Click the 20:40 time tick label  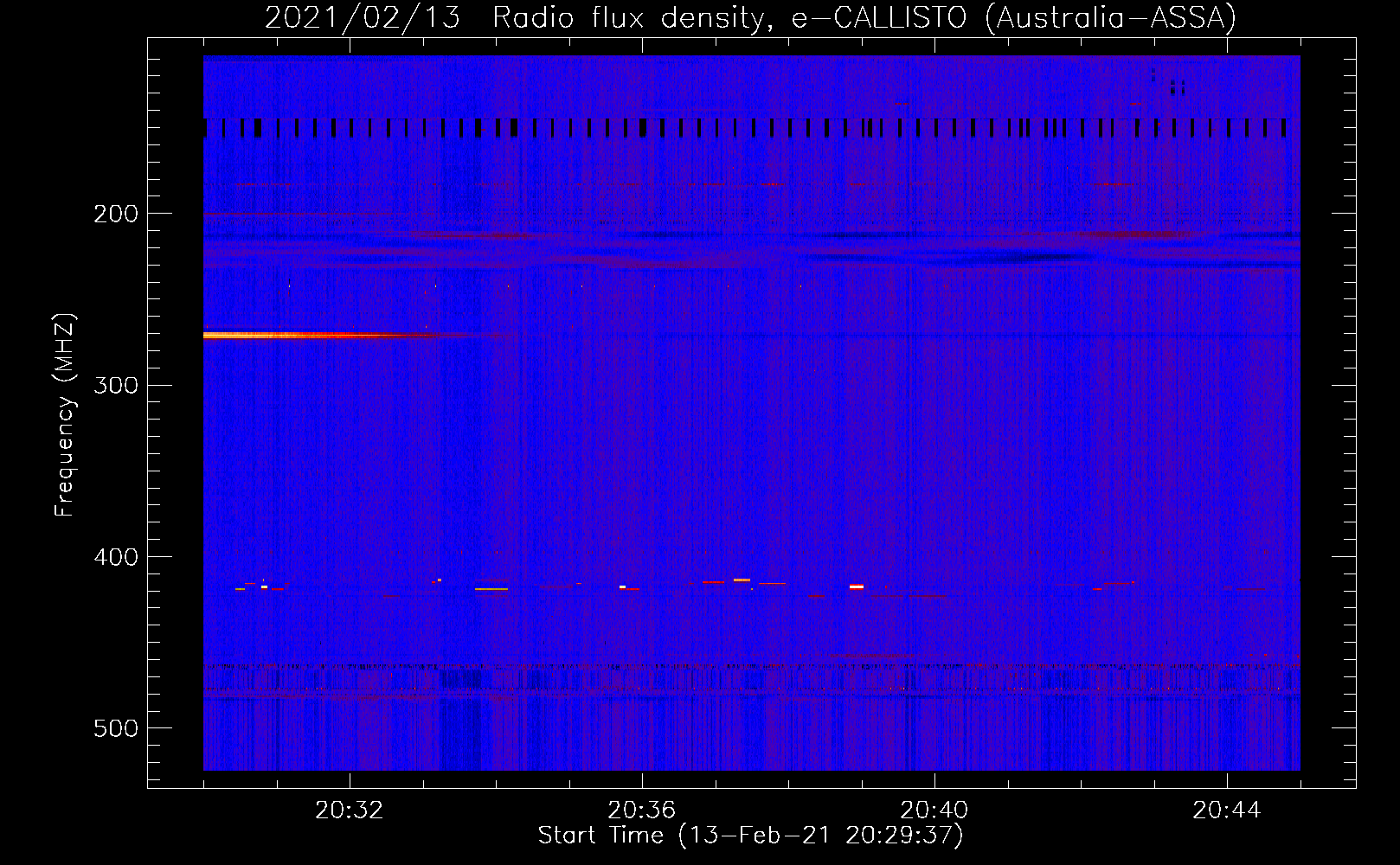[x=934, y=811]
